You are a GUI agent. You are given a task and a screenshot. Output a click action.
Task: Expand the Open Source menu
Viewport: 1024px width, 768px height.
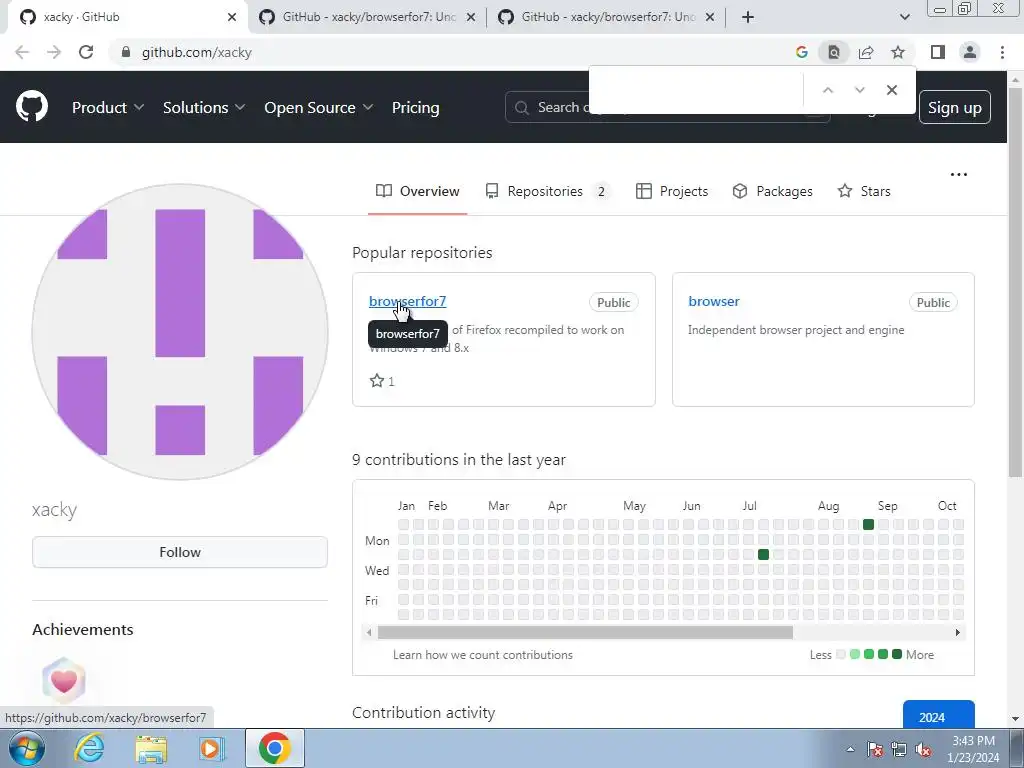click(x=319, y=108)
